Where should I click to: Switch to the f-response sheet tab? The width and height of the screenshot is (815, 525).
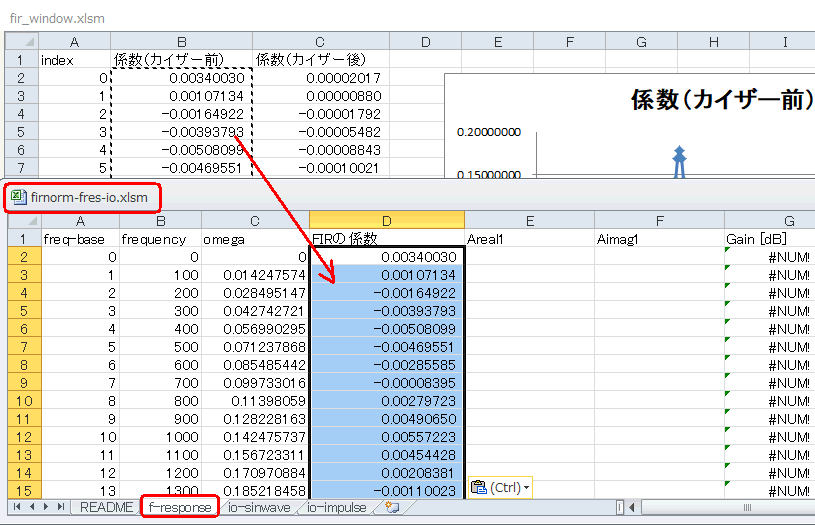pos(180,507)
